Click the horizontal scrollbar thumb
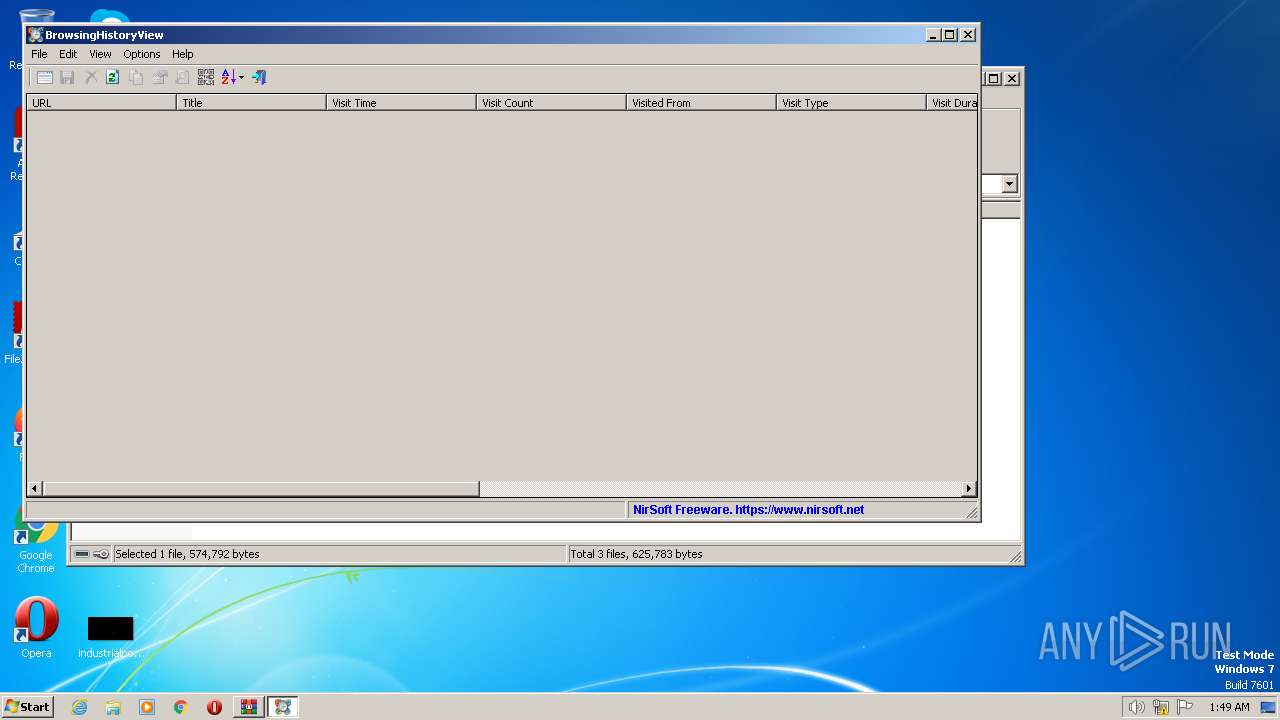1280x720 pixels. pyautogui.click(x=261, y=488)
